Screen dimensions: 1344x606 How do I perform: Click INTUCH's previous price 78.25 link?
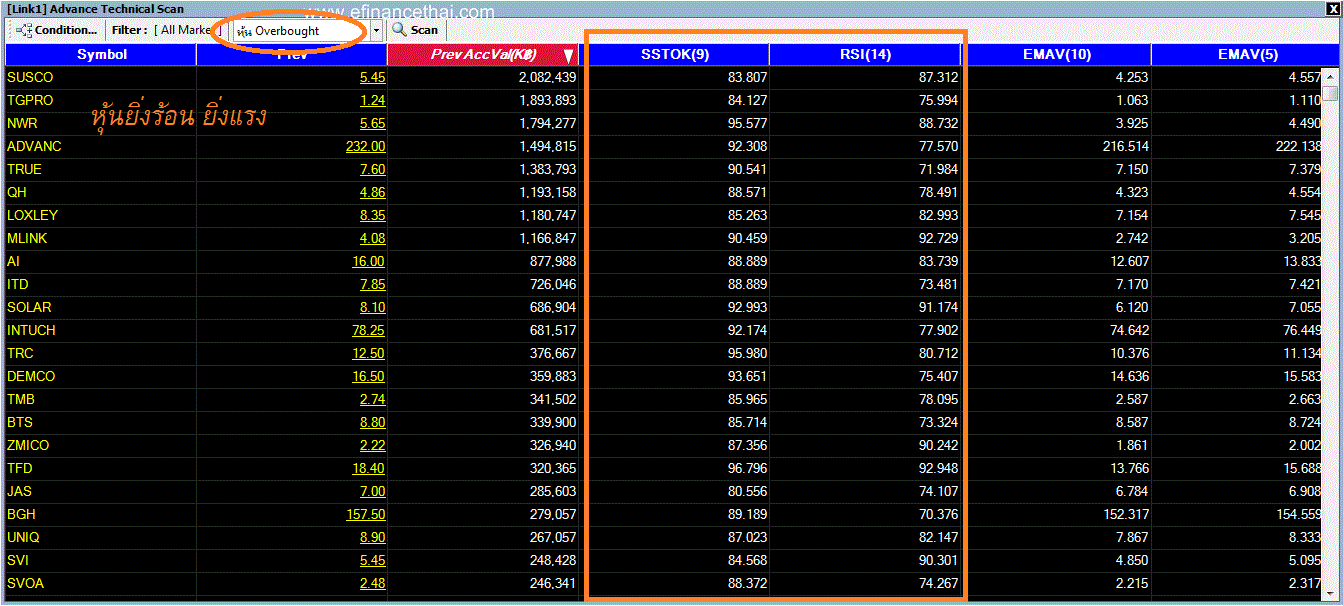pyautogui.click(x=369, y=330)
